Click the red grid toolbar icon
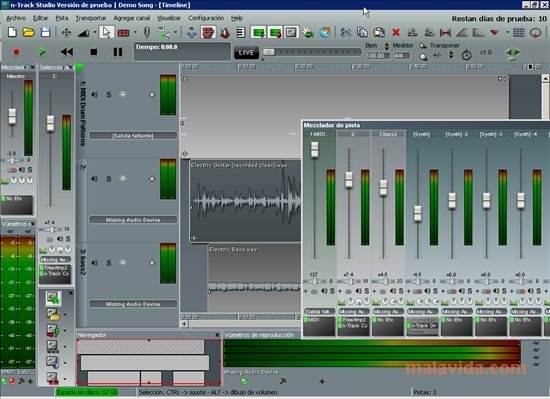Screen dimensions: 550x399 coord(123,33)
